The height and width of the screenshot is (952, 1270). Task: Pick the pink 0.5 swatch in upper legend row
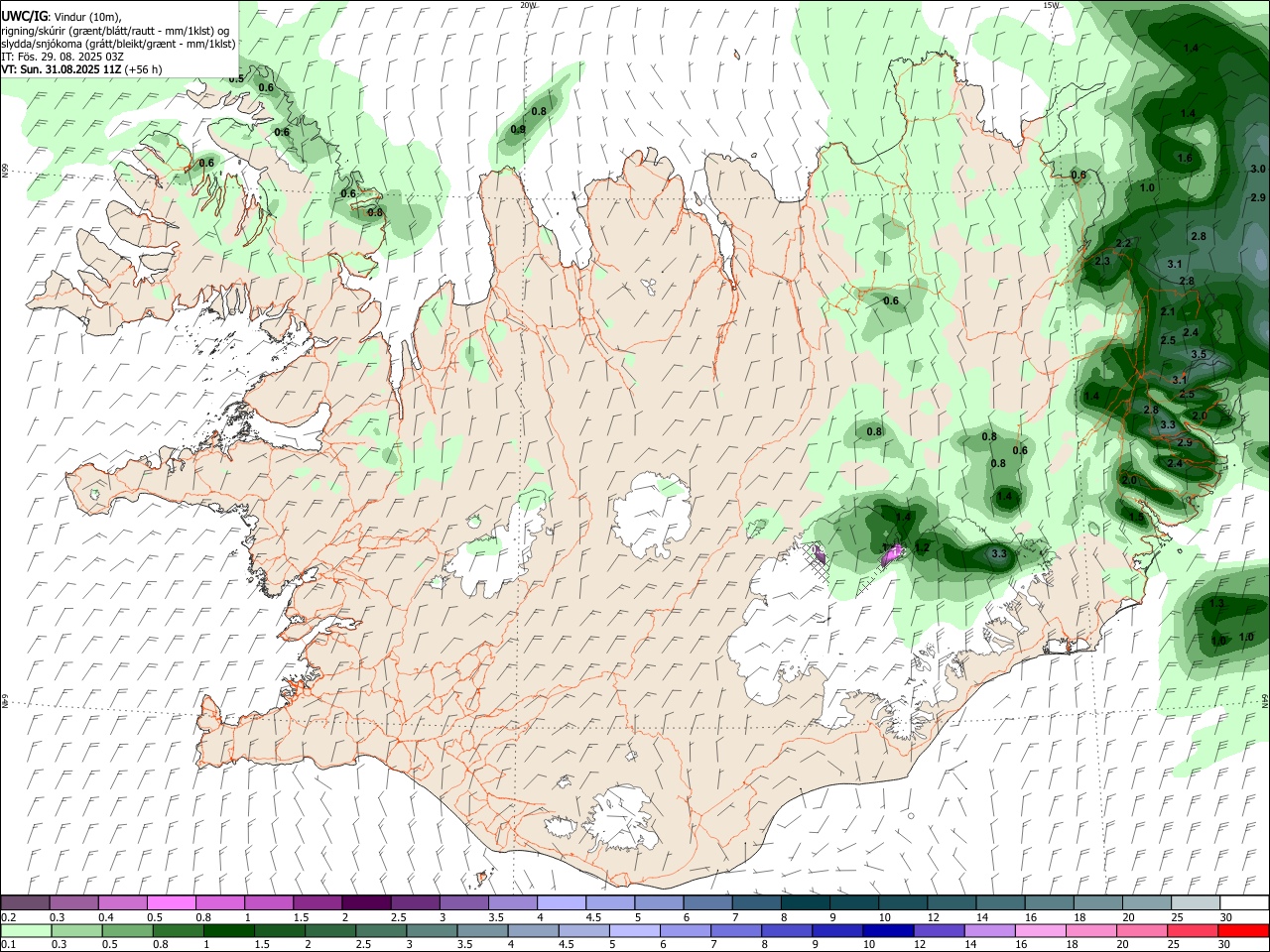tap(172, 902)
